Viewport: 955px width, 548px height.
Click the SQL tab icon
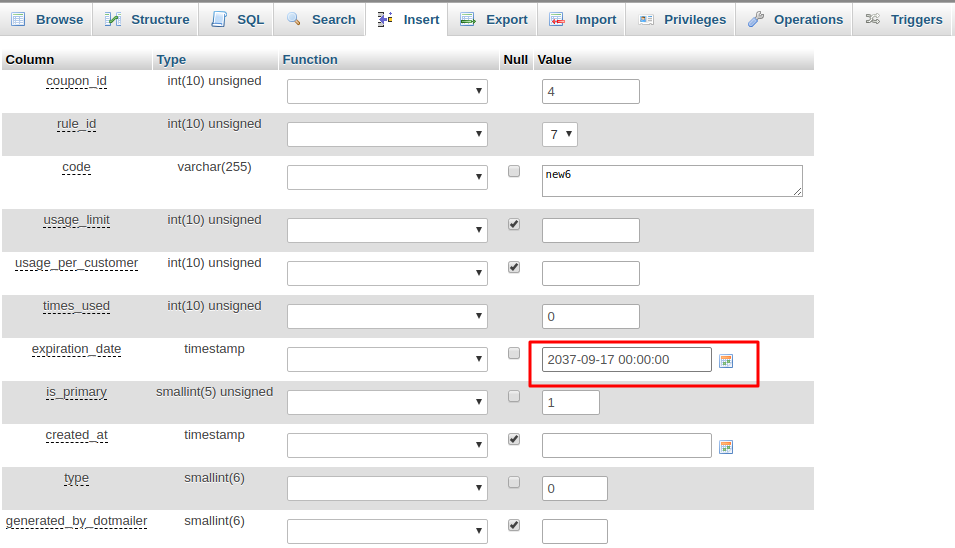[219, 19]
